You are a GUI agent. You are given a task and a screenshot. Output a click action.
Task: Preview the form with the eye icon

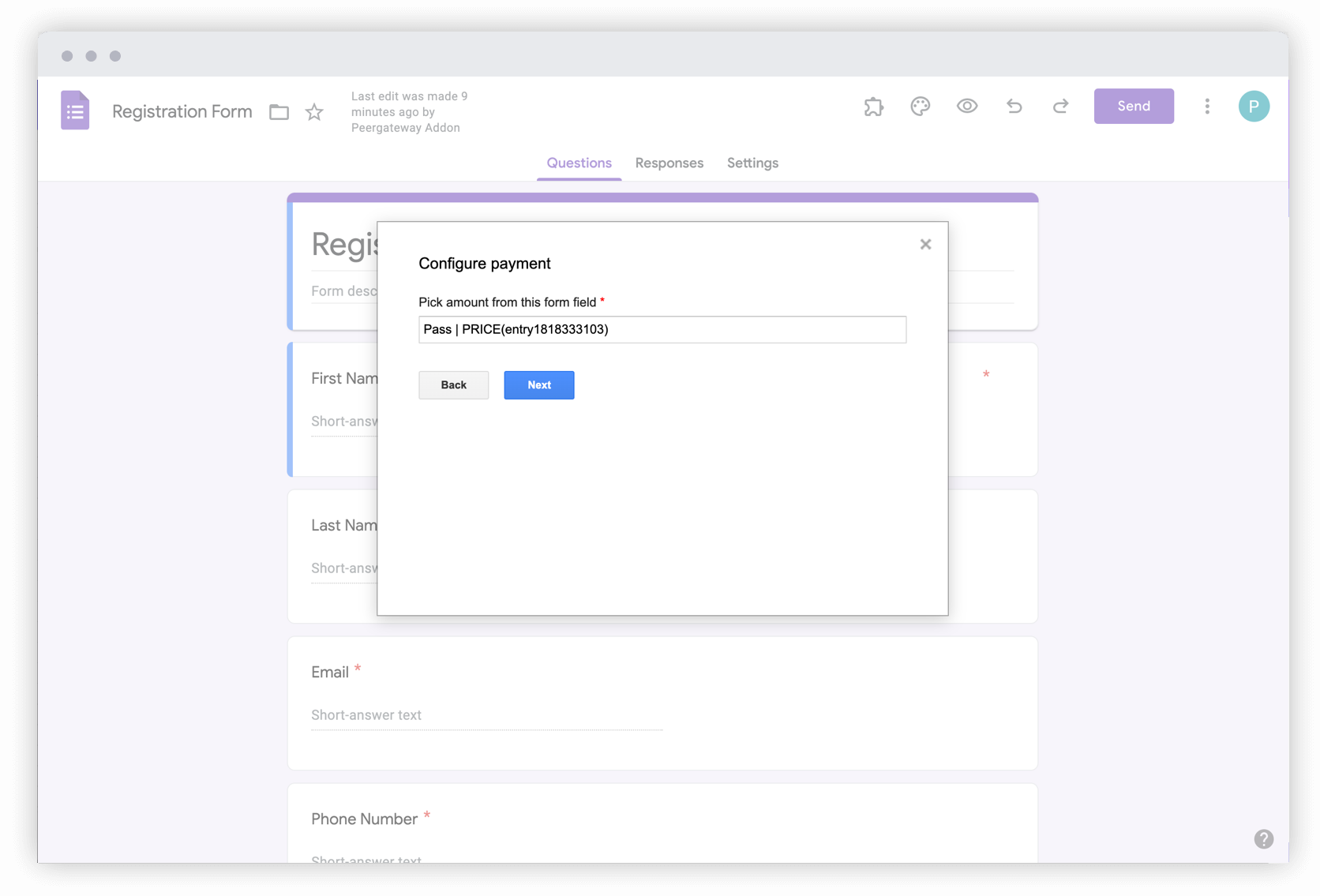pyautogui.click(x=967, y=106)
